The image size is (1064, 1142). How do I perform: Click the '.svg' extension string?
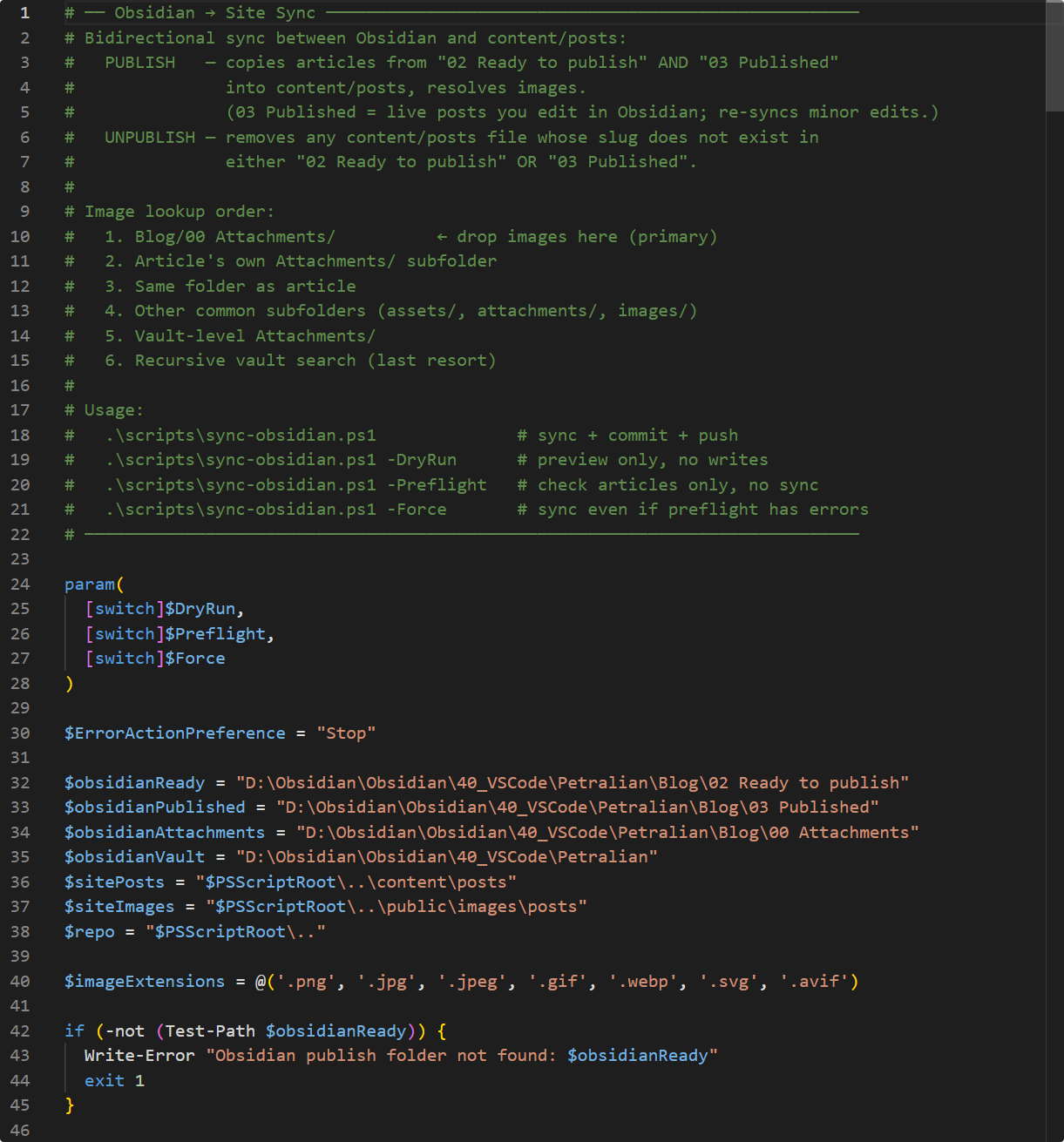[729, 982]
